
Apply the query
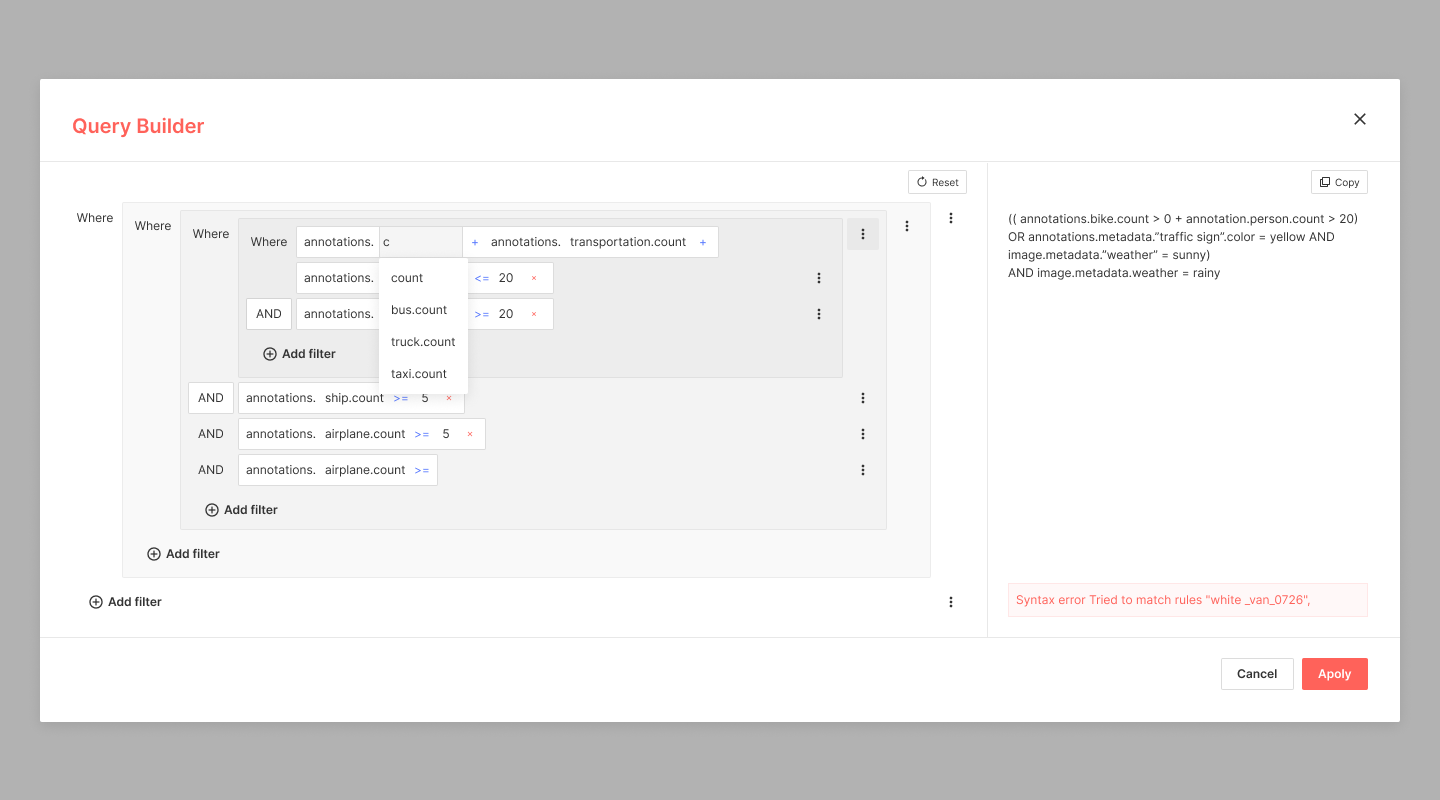click(x=1334, y=673)
